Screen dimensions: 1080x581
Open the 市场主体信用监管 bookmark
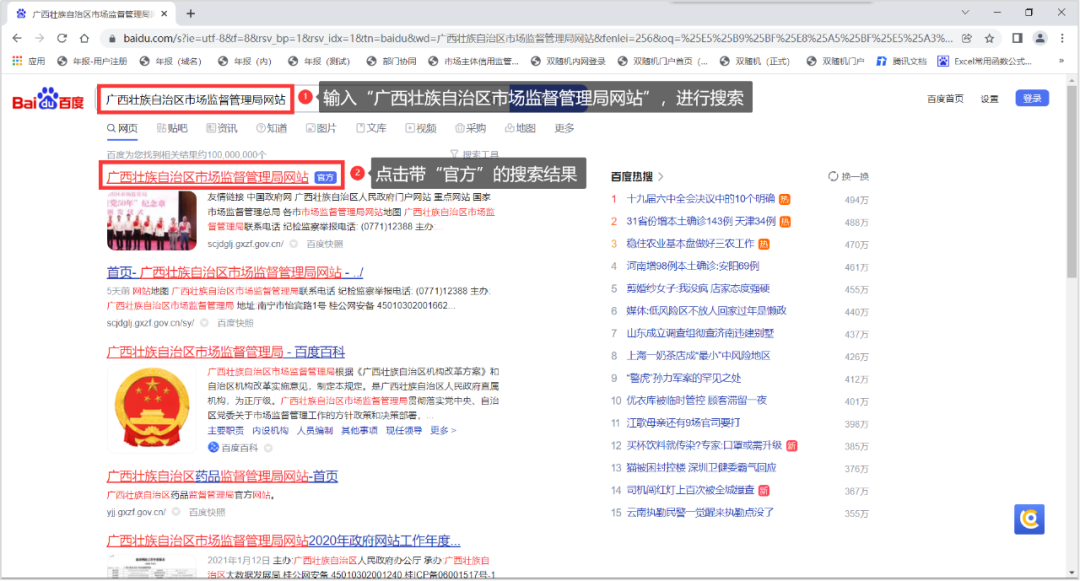pyautogui.click(x=473, y=61)
